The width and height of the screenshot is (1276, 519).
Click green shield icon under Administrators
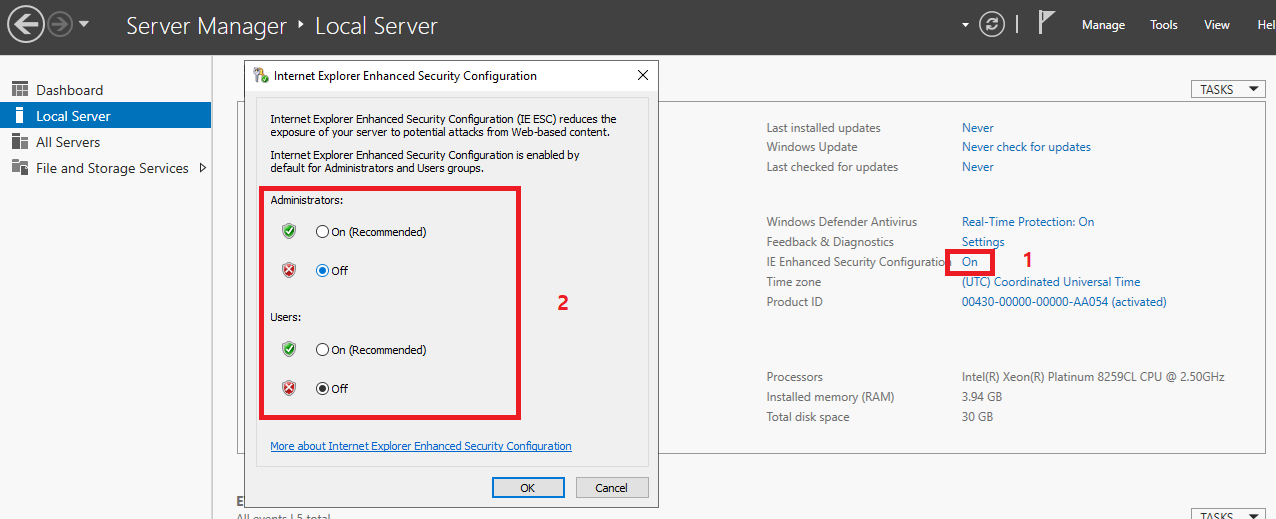coord(289,231)
